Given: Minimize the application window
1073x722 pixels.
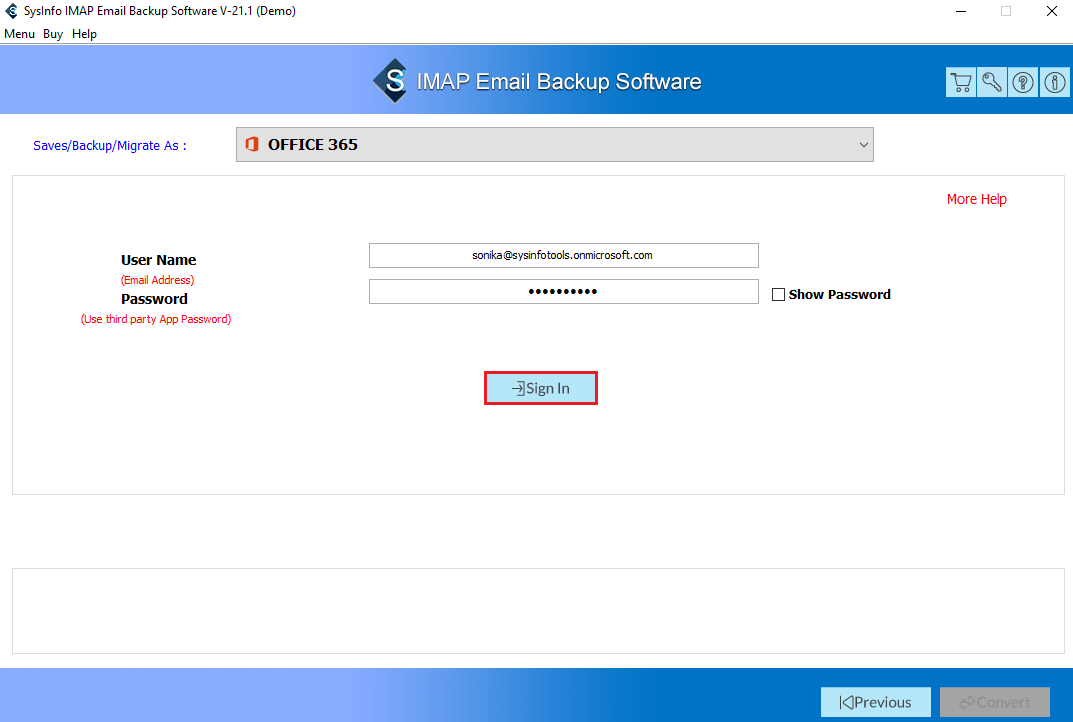Looking at the screenshot, I should tap(961, 11).
